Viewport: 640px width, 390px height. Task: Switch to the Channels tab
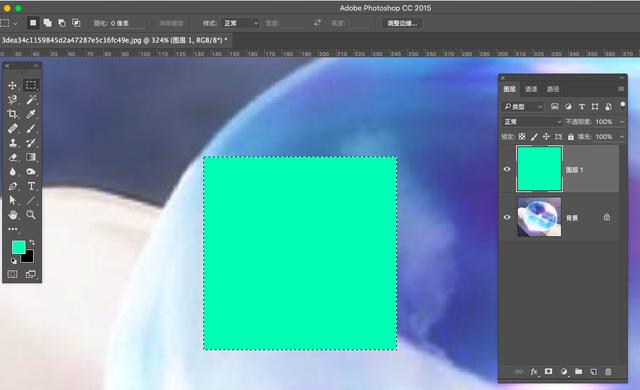[x=531, y=89]
